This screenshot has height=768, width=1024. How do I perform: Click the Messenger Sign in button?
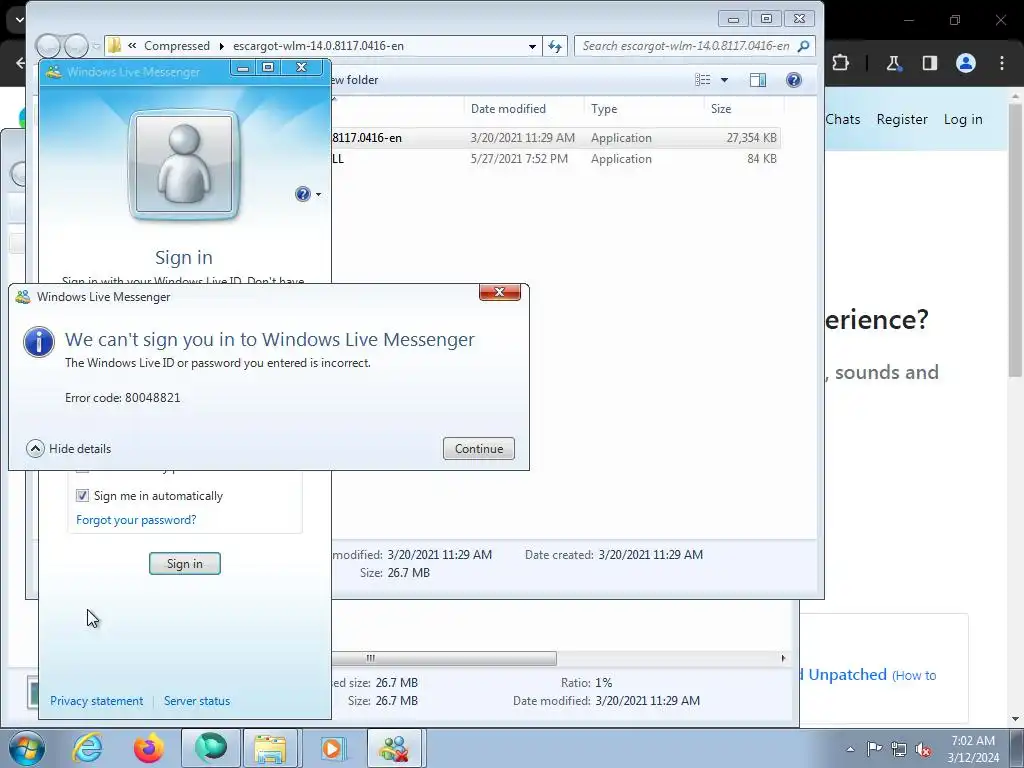[185, 564]
